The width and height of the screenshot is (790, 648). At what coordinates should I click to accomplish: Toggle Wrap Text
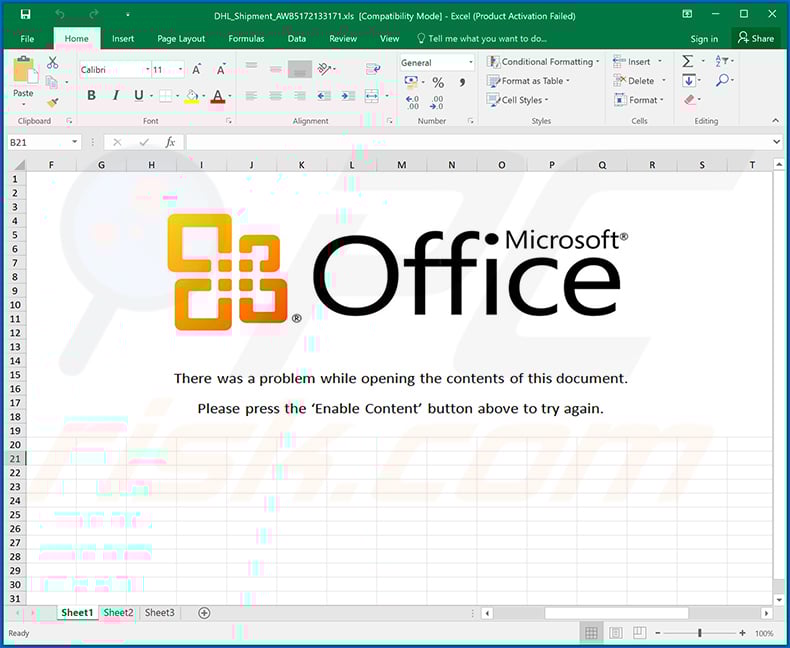click(x=373, y=69)
